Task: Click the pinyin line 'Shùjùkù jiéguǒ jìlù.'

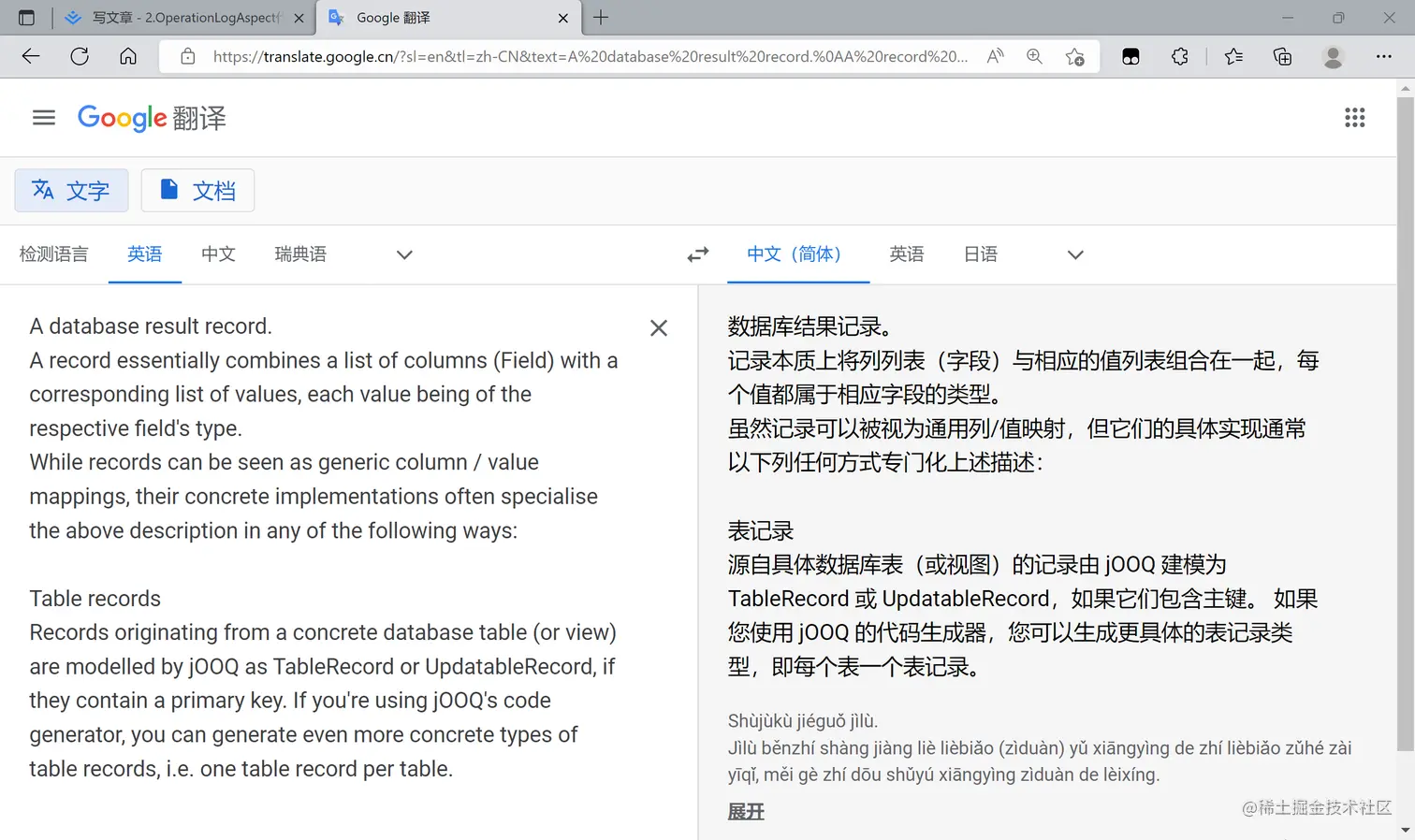Action: coord(803,721)
